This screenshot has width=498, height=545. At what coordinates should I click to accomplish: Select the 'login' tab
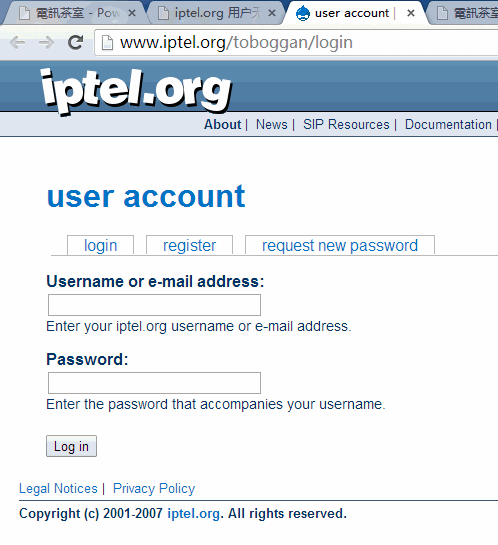point(100,245)
